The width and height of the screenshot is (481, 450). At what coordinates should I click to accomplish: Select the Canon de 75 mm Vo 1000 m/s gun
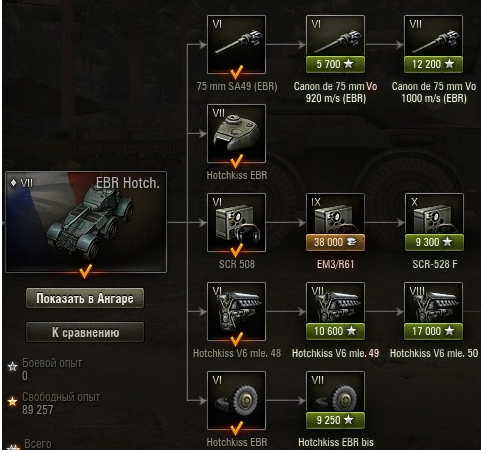point(433,44)
